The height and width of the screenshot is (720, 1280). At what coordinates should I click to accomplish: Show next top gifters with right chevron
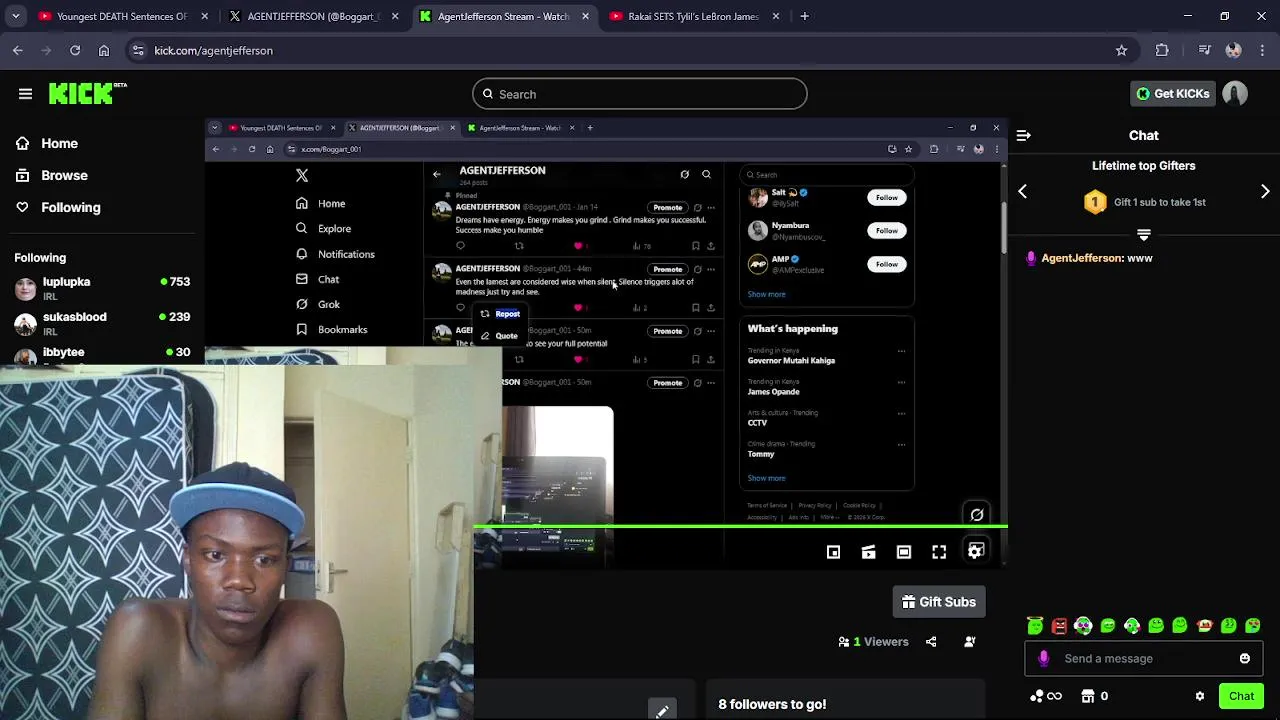1265,191
